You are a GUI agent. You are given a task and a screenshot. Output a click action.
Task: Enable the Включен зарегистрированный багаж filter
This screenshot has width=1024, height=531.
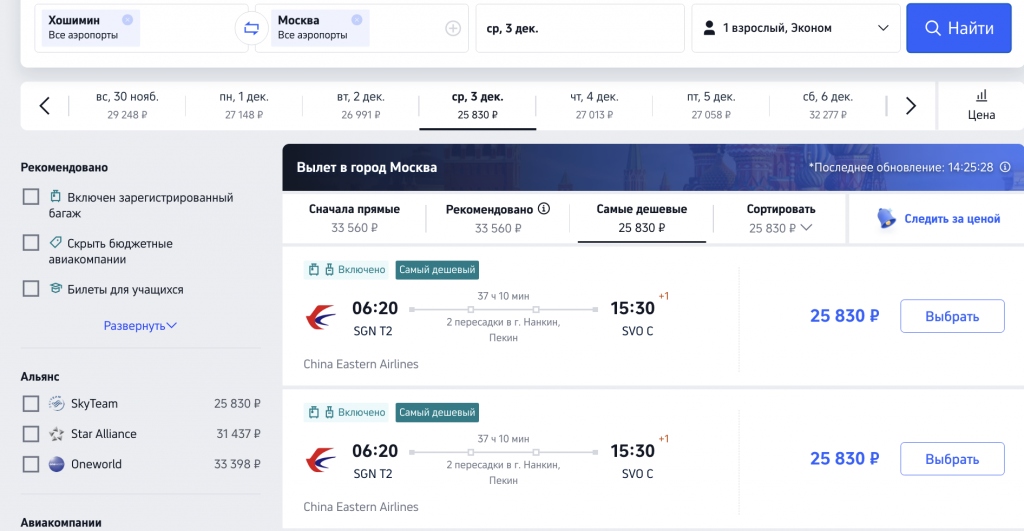point(31,197)
